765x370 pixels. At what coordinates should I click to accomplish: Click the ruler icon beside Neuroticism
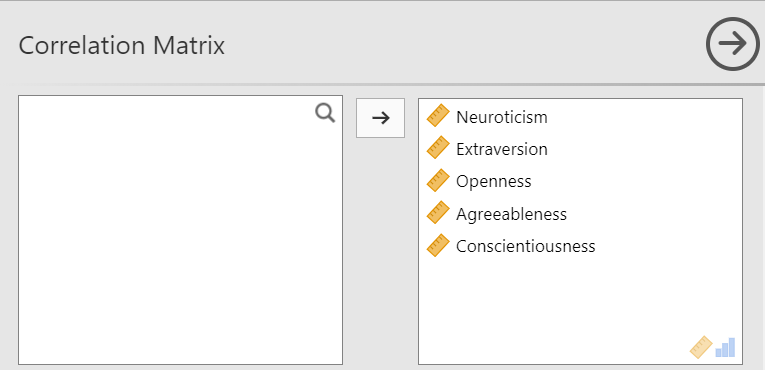pyautogui.click(x=438, y=116)
